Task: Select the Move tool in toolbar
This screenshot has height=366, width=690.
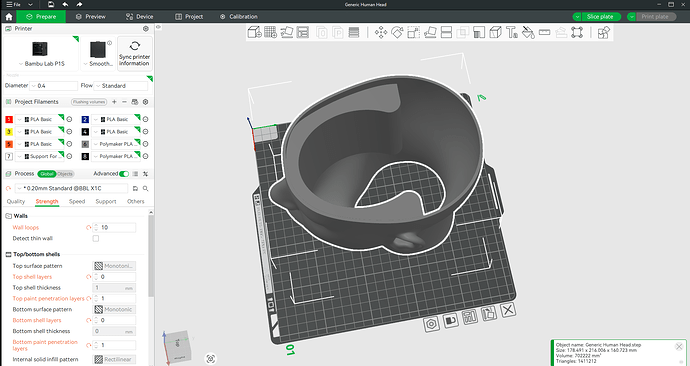Action: tap(381, 33)
